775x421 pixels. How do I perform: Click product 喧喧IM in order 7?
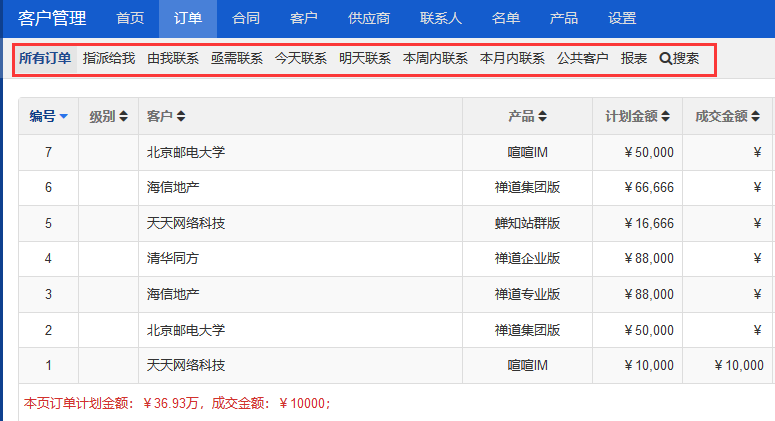(527, 152)
